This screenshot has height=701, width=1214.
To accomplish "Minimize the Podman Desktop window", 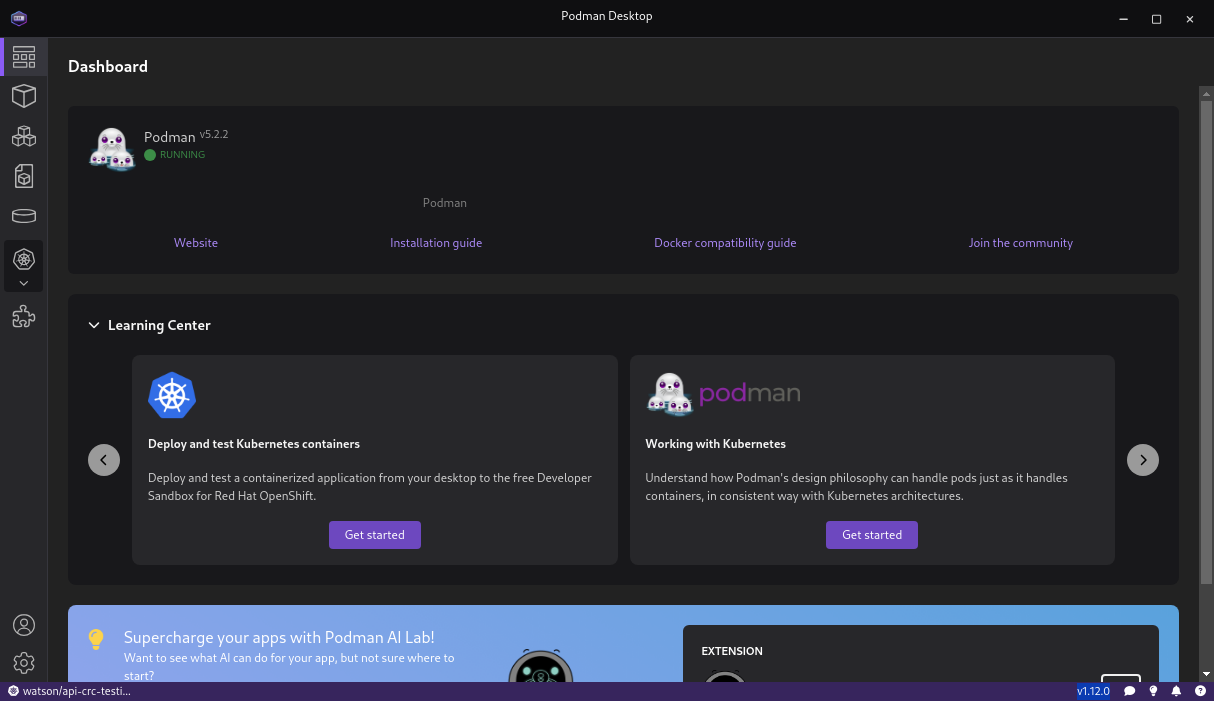I will (x=1122, y=18).
